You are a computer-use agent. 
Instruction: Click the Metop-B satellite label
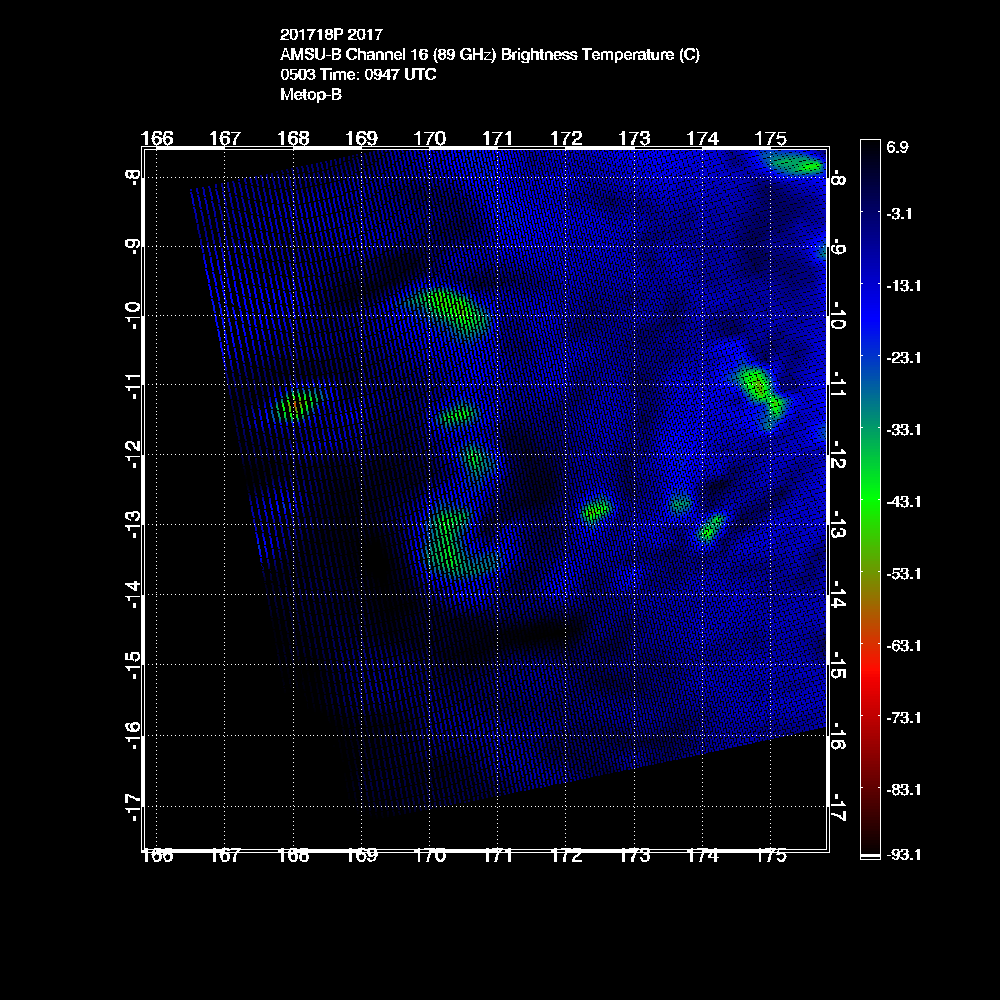[311, 95]
